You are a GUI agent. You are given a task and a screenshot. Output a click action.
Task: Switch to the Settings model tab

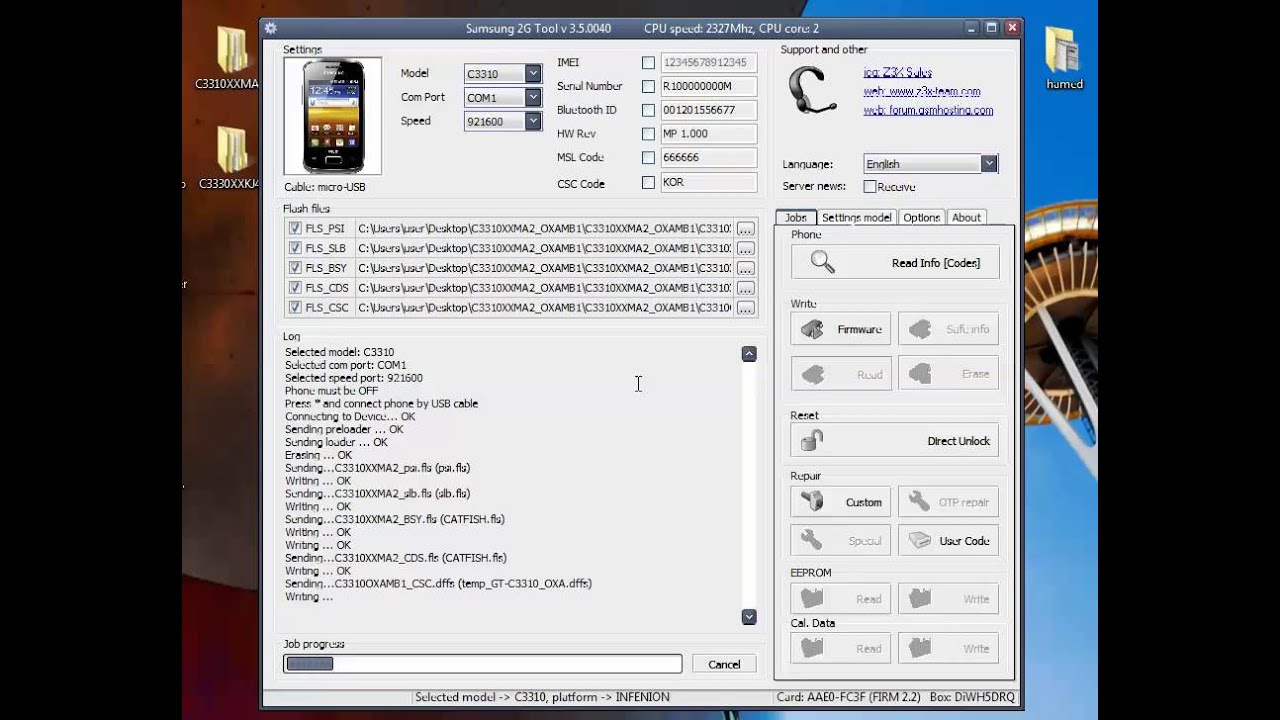856,217
